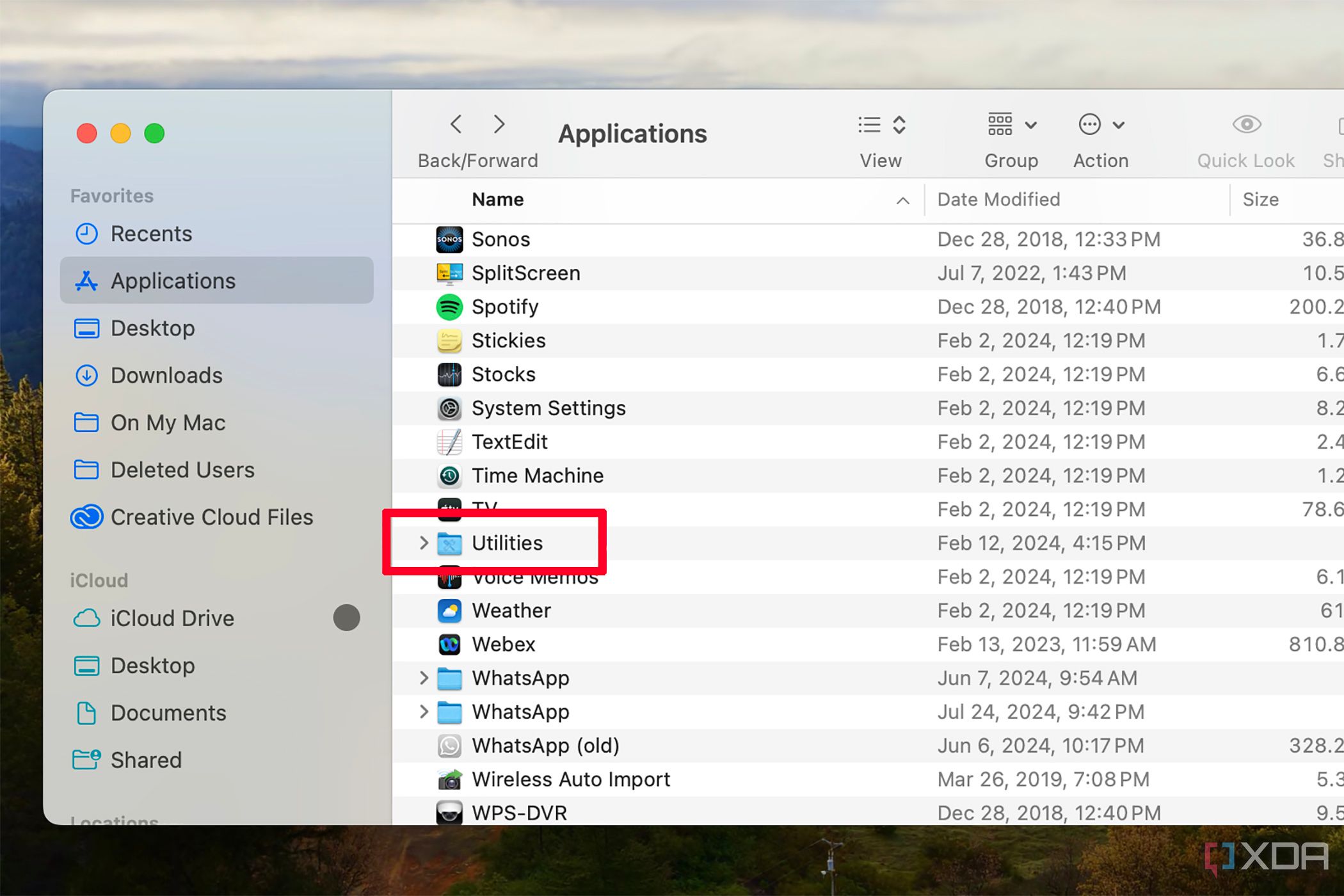Viewport: 1344px width, 896px height.
Task: Click the WhatsApp (old) date Jun 6, 2024
Action: 1040,746
